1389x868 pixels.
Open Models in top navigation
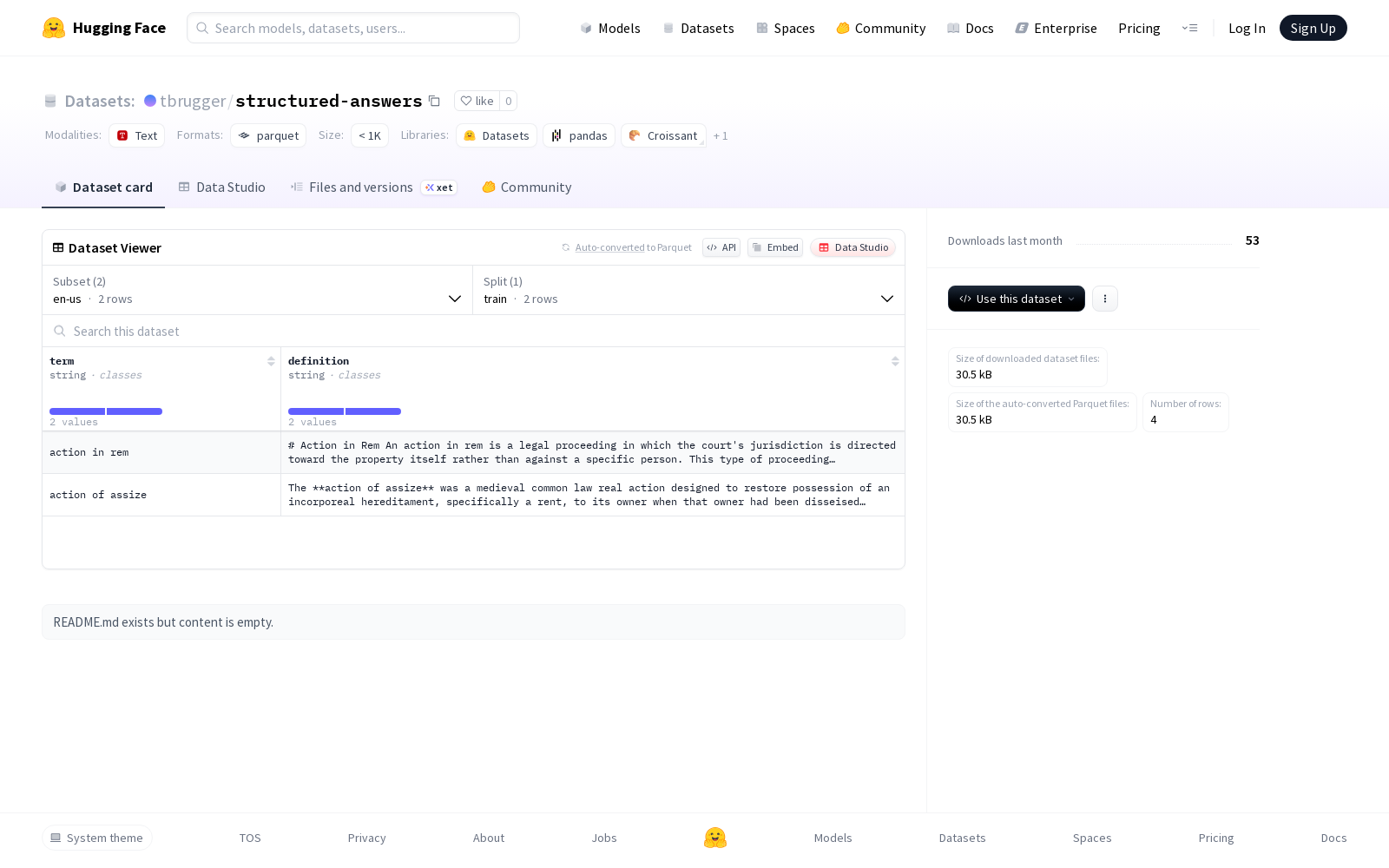coord(610,28)
